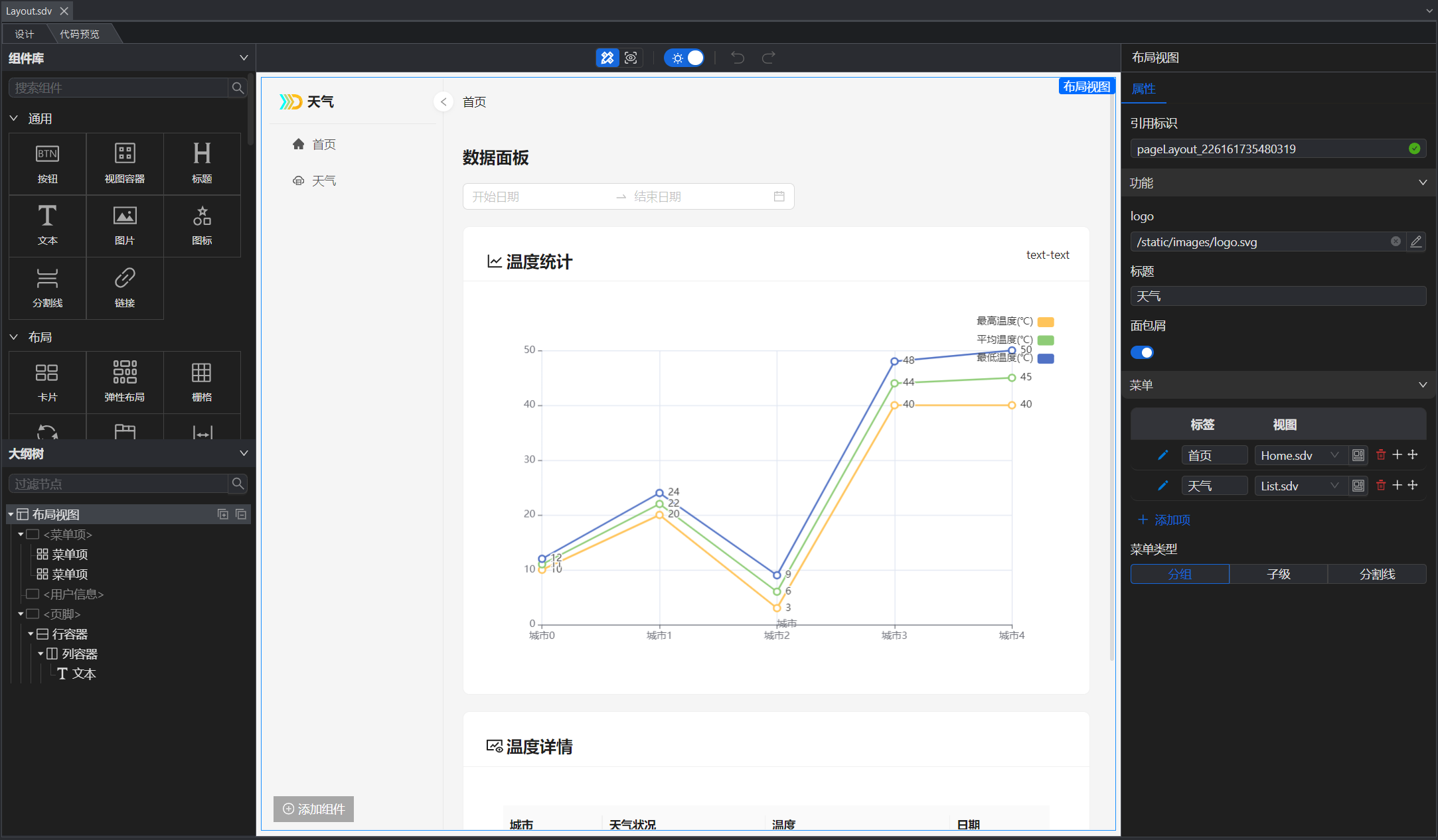1438x840 pixels.
Task: Click the 添加项 add item link
Action: 1164,520
